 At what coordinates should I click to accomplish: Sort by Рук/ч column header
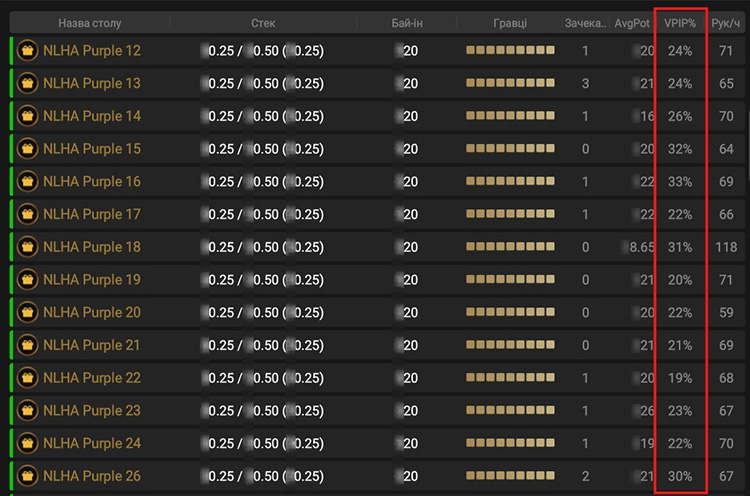coord(726,22)
